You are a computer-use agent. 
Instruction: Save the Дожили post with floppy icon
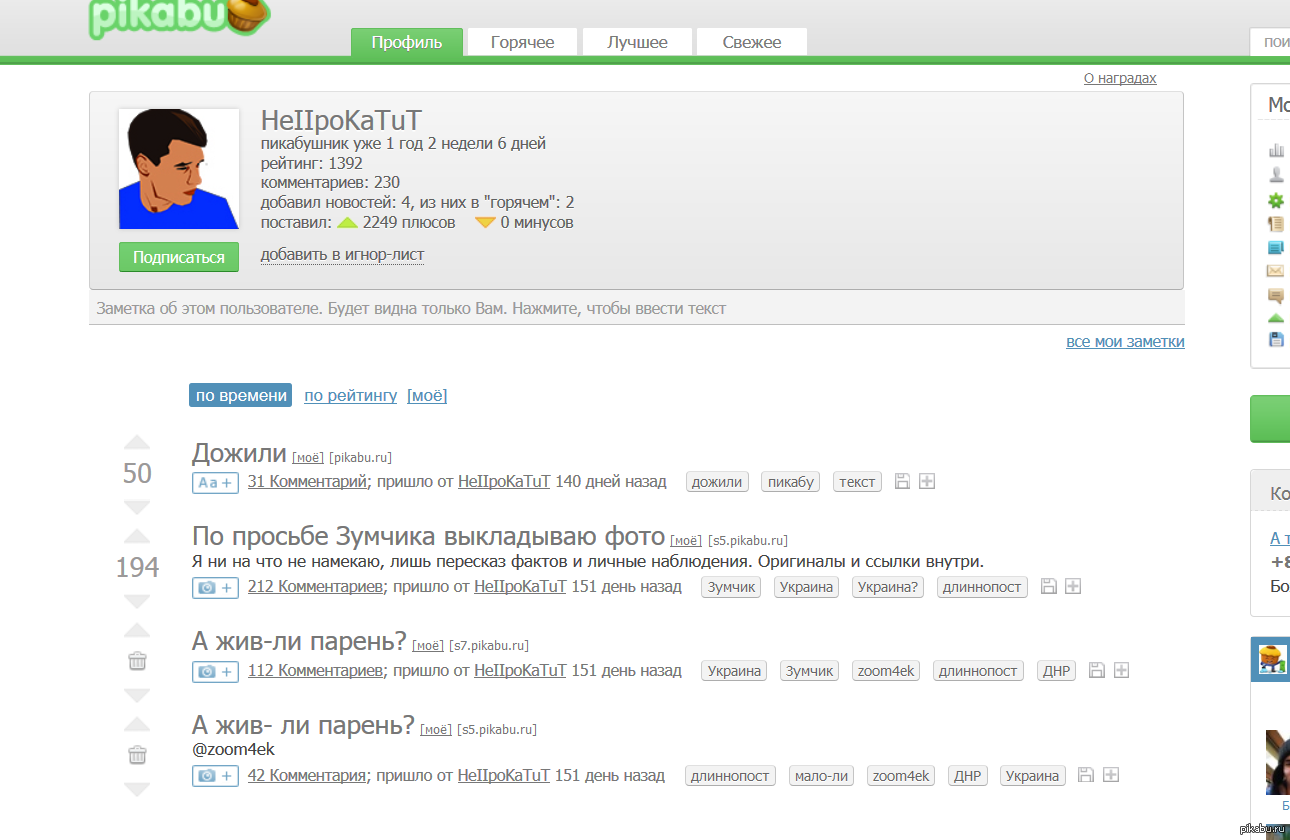(x=902, y=481)
